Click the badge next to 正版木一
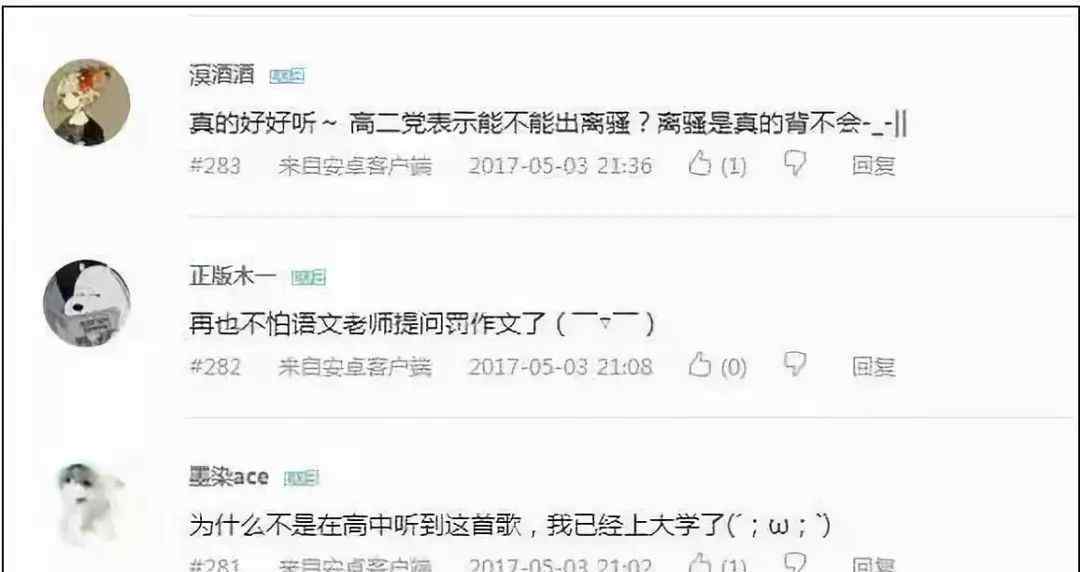The image size is (1080, 572). [x=308, y=277]
